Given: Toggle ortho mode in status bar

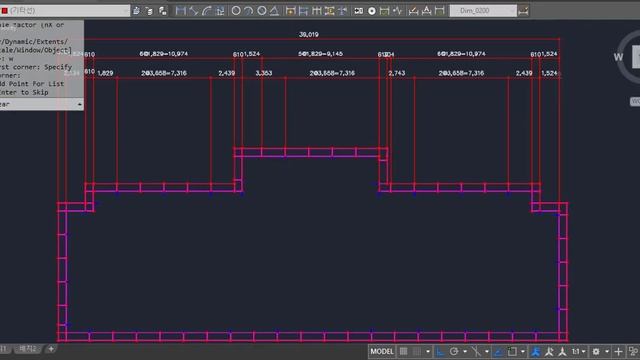Looking at the screenshot, I should pos(440,351).
